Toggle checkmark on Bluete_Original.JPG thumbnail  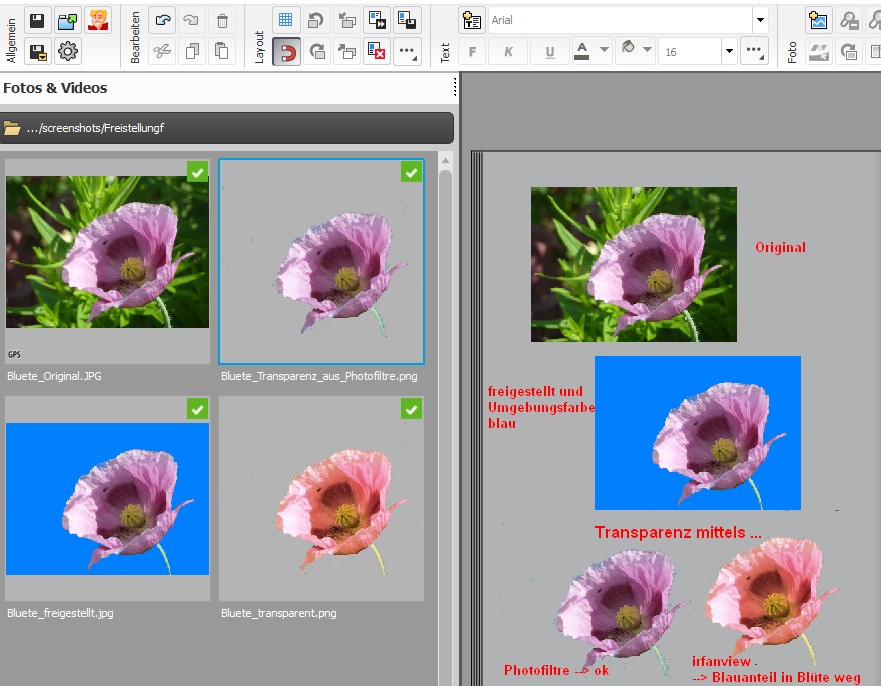(198, 171)
